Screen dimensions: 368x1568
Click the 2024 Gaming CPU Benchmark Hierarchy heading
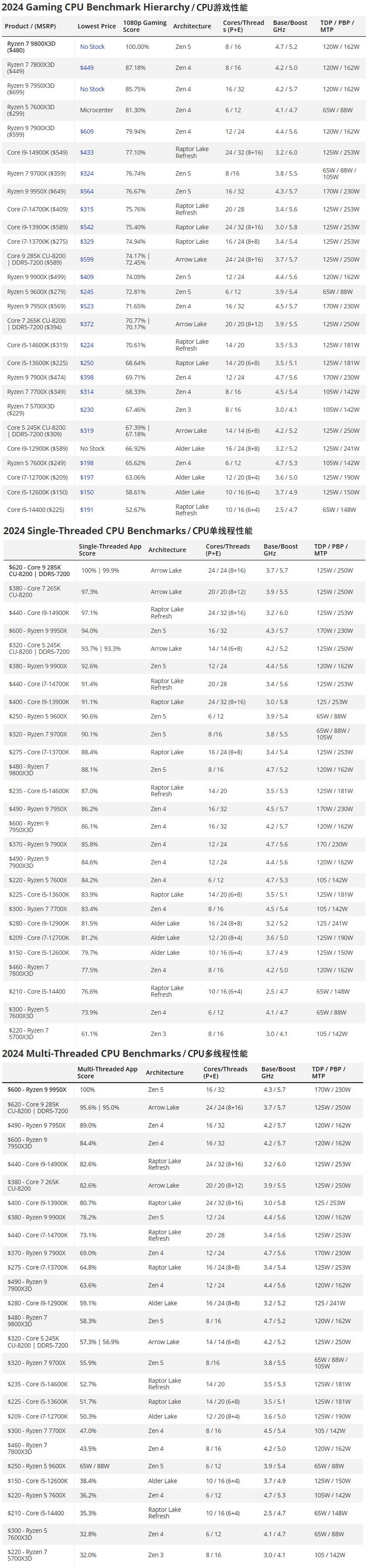point(96,7)
